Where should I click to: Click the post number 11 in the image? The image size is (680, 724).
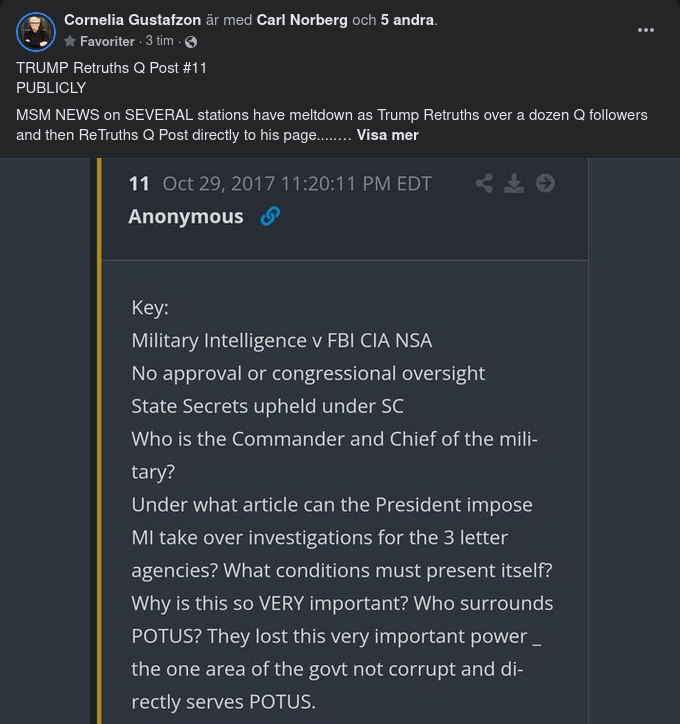tap(139, 183)
